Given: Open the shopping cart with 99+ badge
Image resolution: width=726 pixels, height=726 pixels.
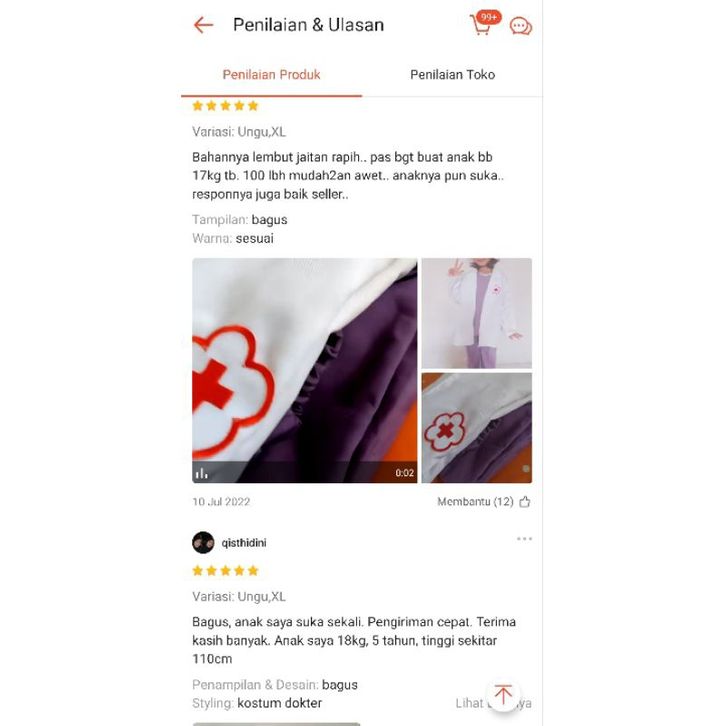Looking at the screenshot, I should pyautogui.click(x=484, y=24).
